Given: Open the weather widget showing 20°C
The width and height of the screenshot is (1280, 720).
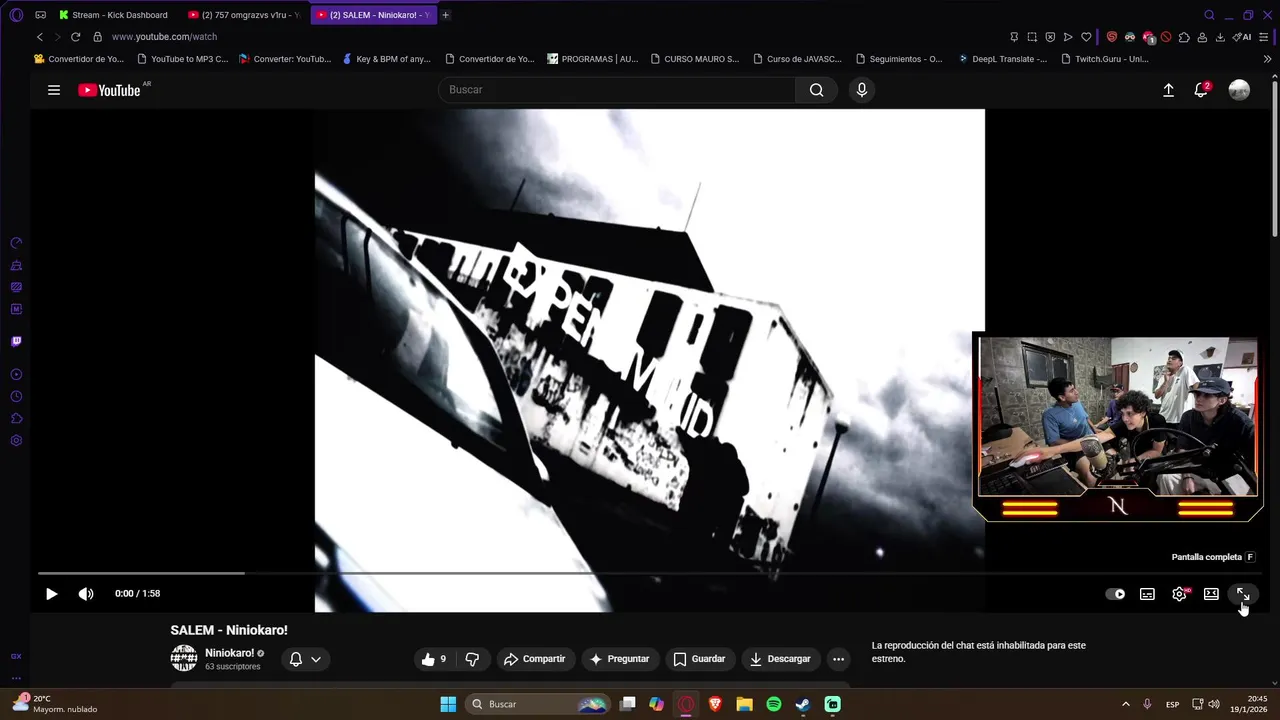Looking at the screenshot, I should point(55,704).
